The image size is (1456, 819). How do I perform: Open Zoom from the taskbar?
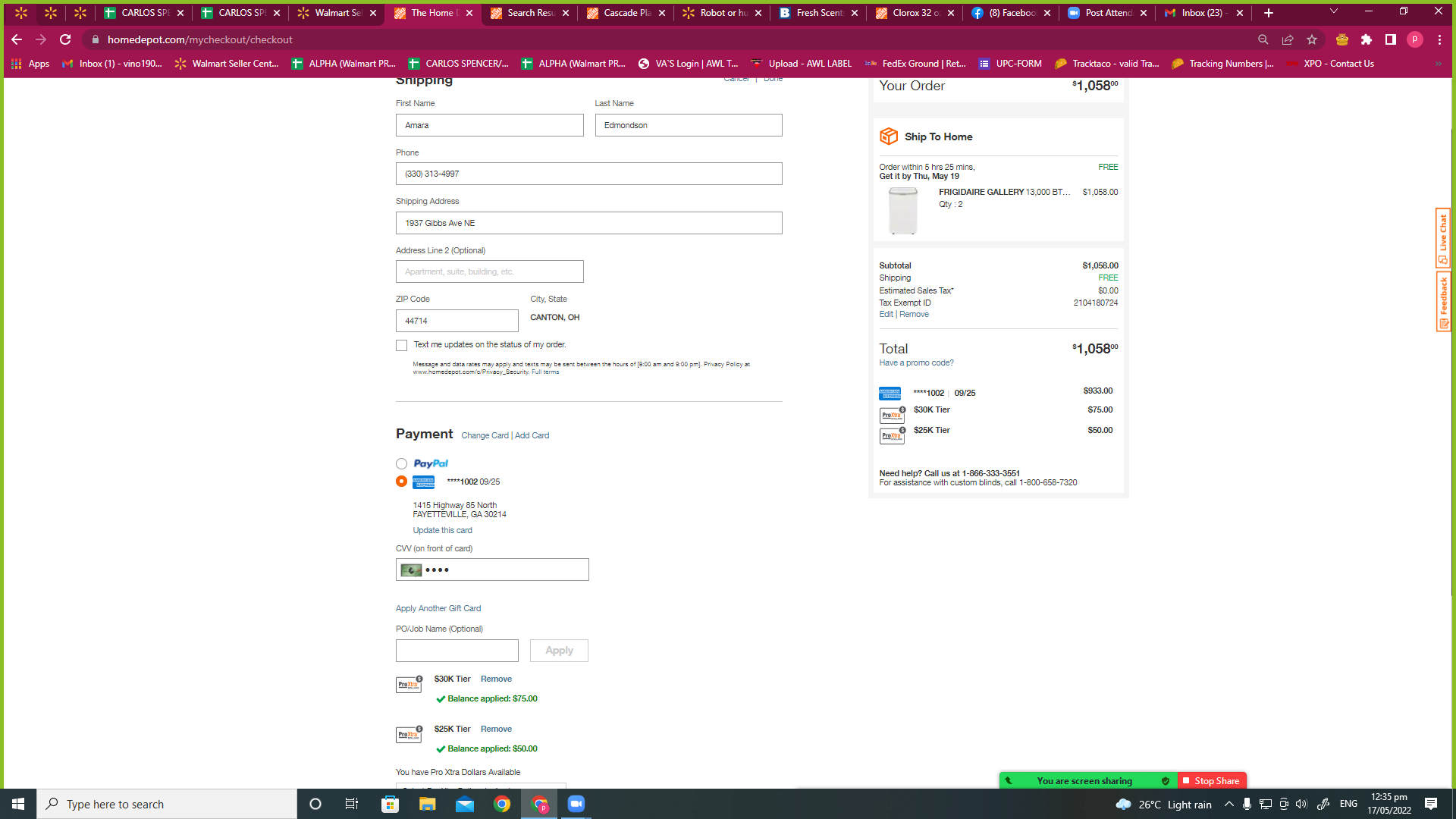click(x=576, y=804)
